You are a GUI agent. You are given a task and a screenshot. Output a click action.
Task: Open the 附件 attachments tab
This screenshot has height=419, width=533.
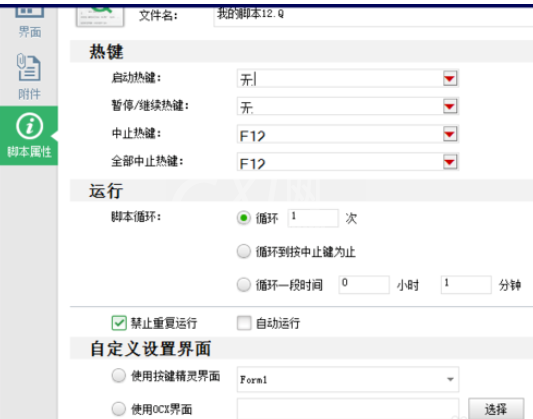[x=29, y=77]
